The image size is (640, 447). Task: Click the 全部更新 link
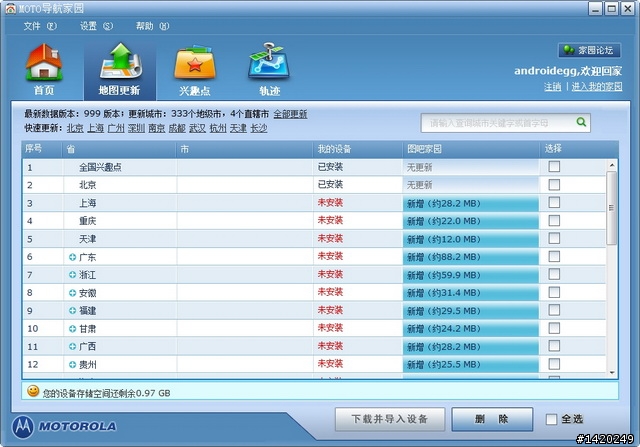pos(290,114)
